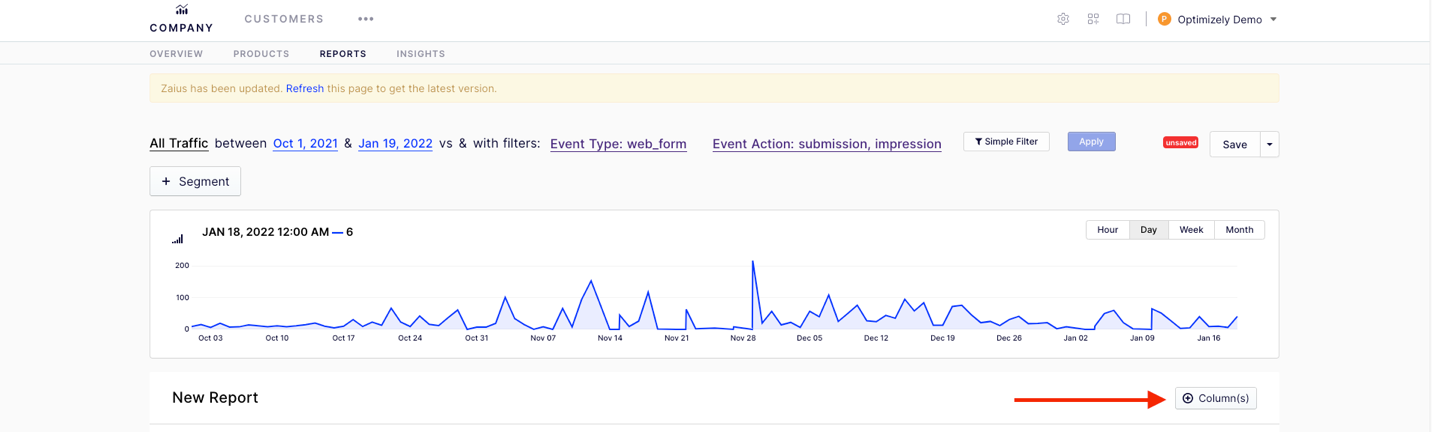Viewport: 1432px width, 432px height.
Task: Switch to the Products tab
Action: 261,54
